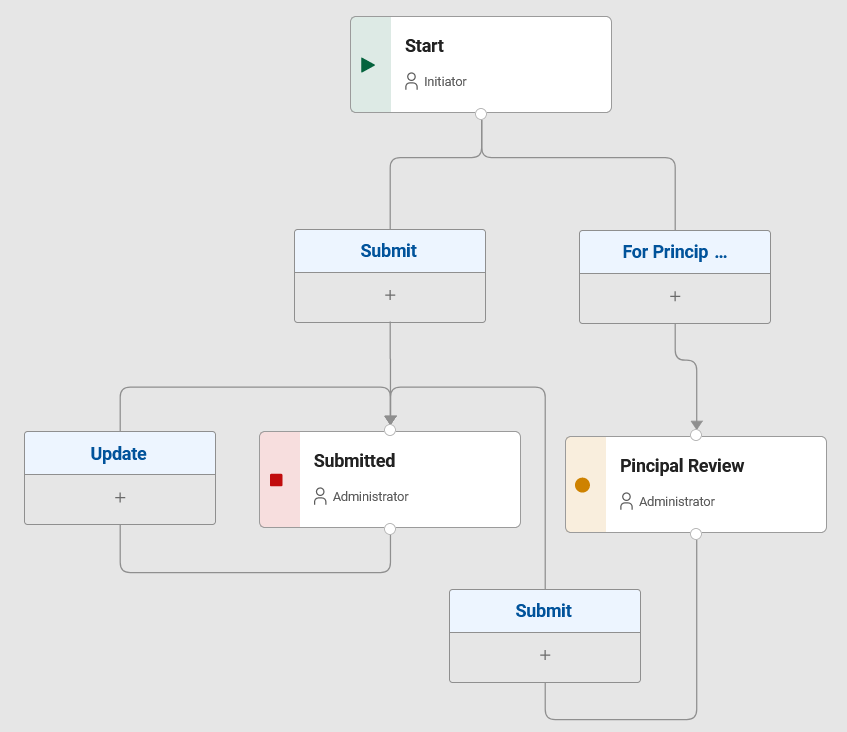Select the Pincipal Review node title text
This screenshot has width=847, height=732.
click(682, 466)
